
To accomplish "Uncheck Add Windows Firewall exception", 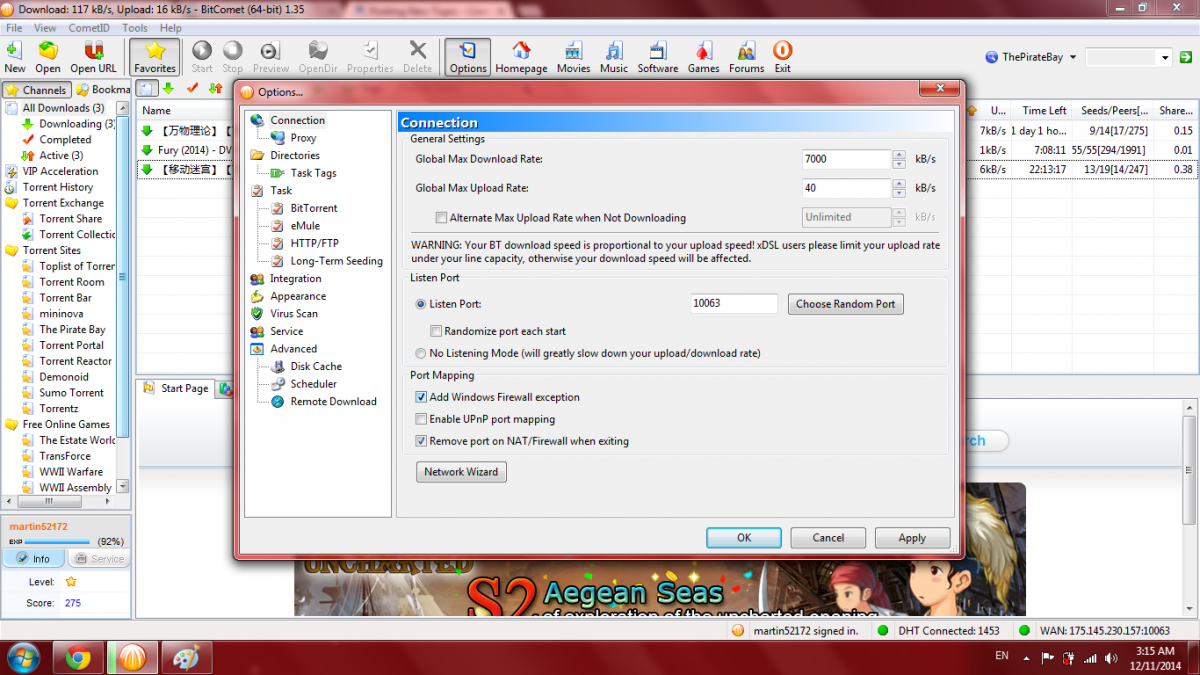I will click(x=421, y=397).
